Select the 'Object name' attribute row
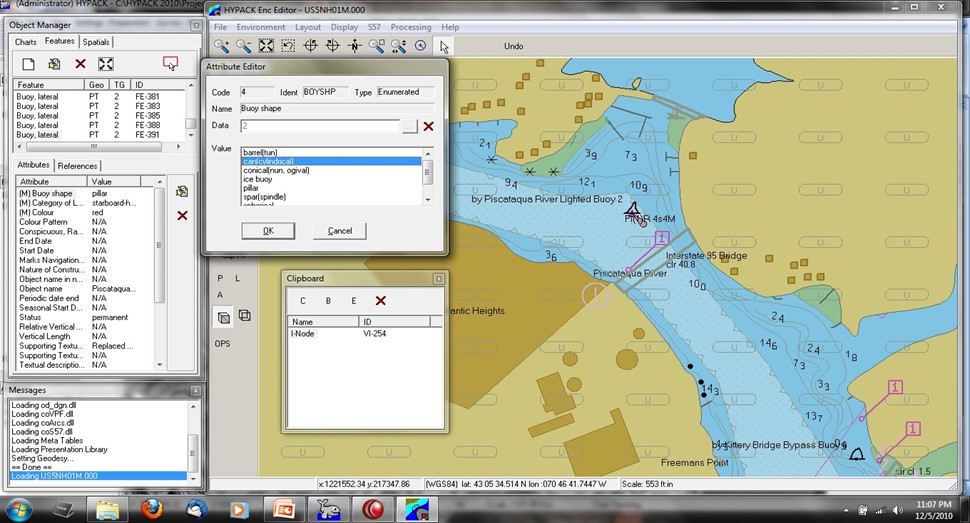The image size is (970, 523). click(85, 288)
